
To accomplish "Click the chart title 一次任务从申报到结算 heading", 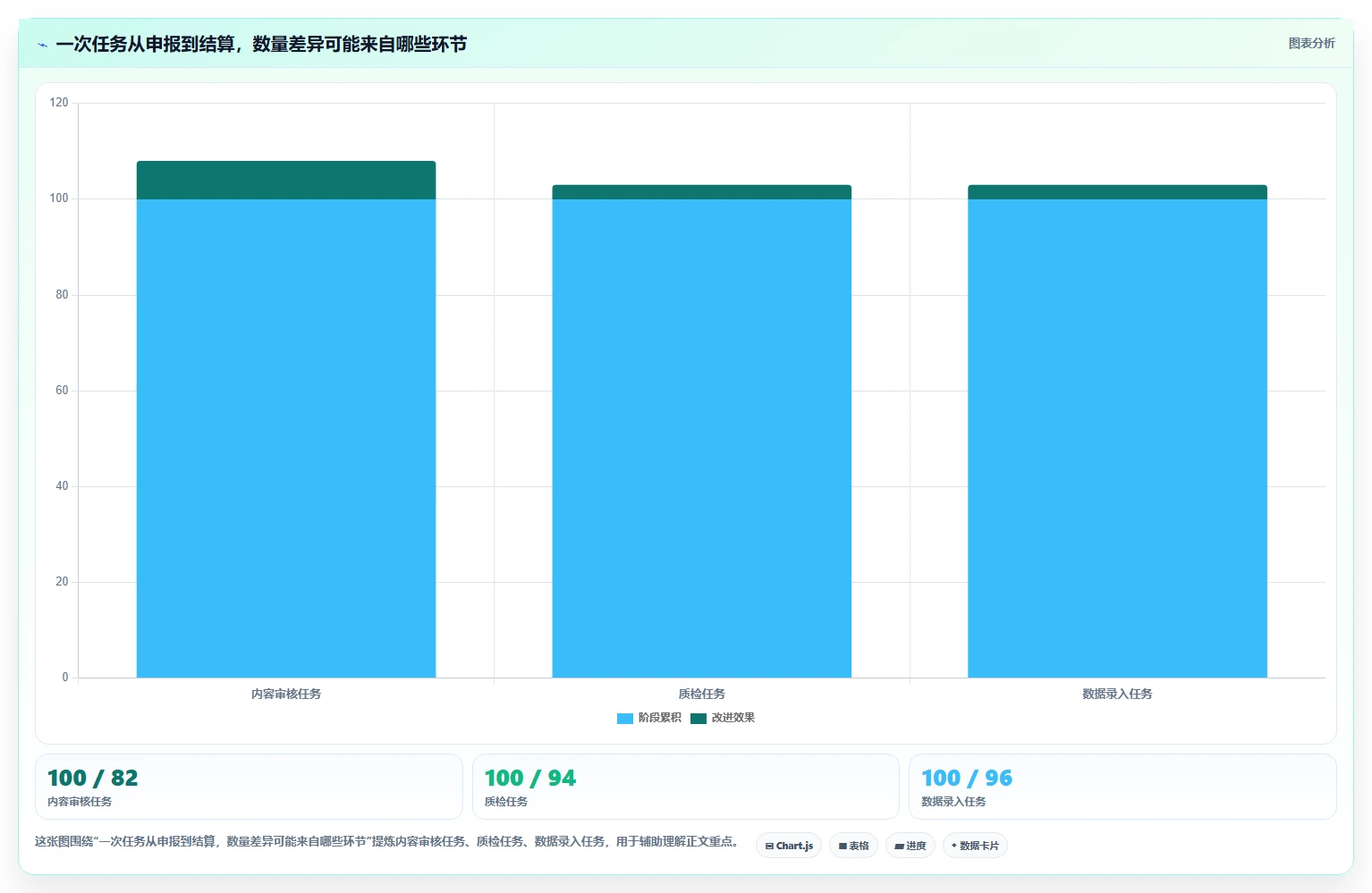I will (261, 44).
